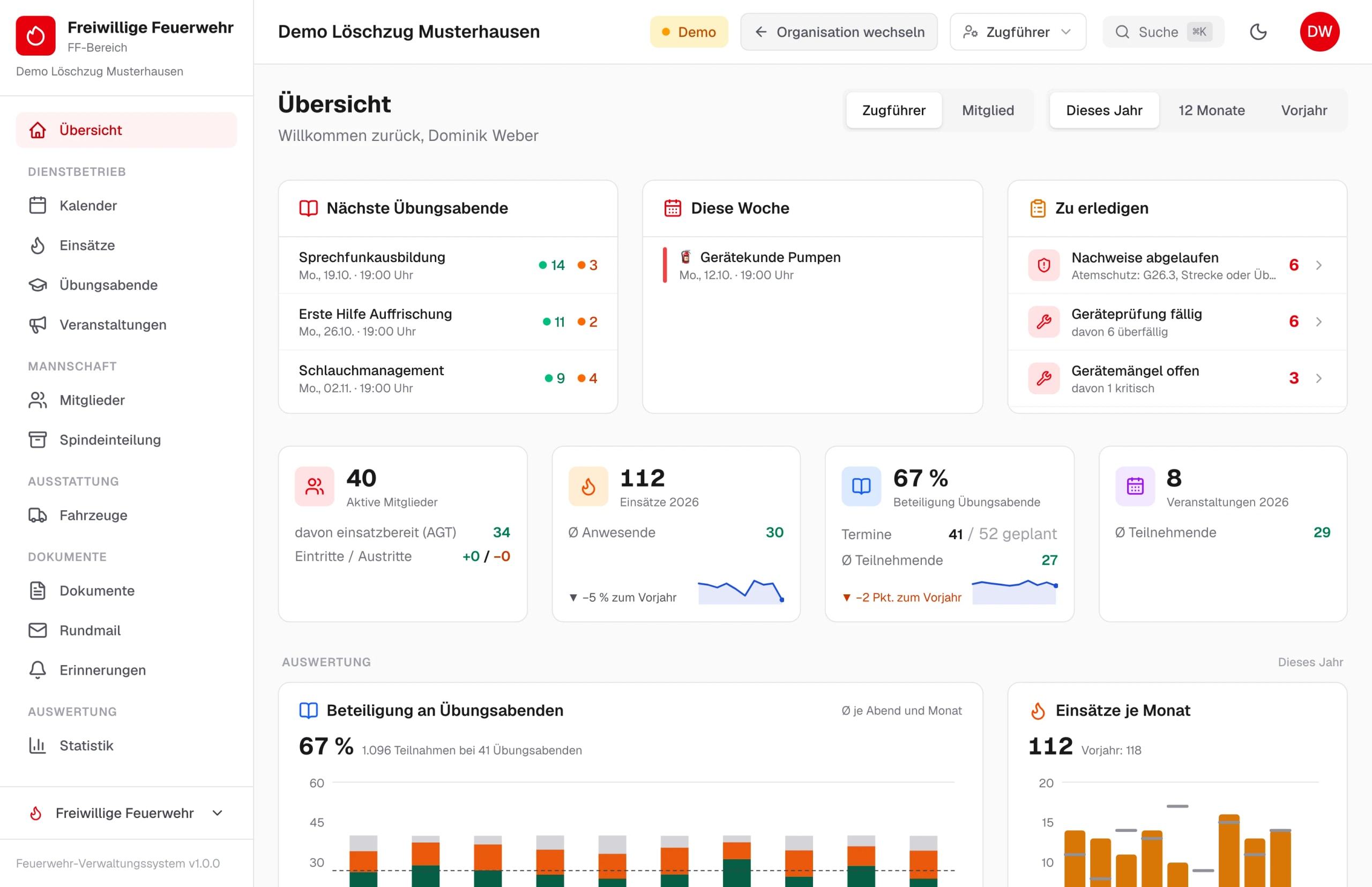Open the Gerätekunde Pumpen event
Viewport: 1372px width, 887px height.
812,265
